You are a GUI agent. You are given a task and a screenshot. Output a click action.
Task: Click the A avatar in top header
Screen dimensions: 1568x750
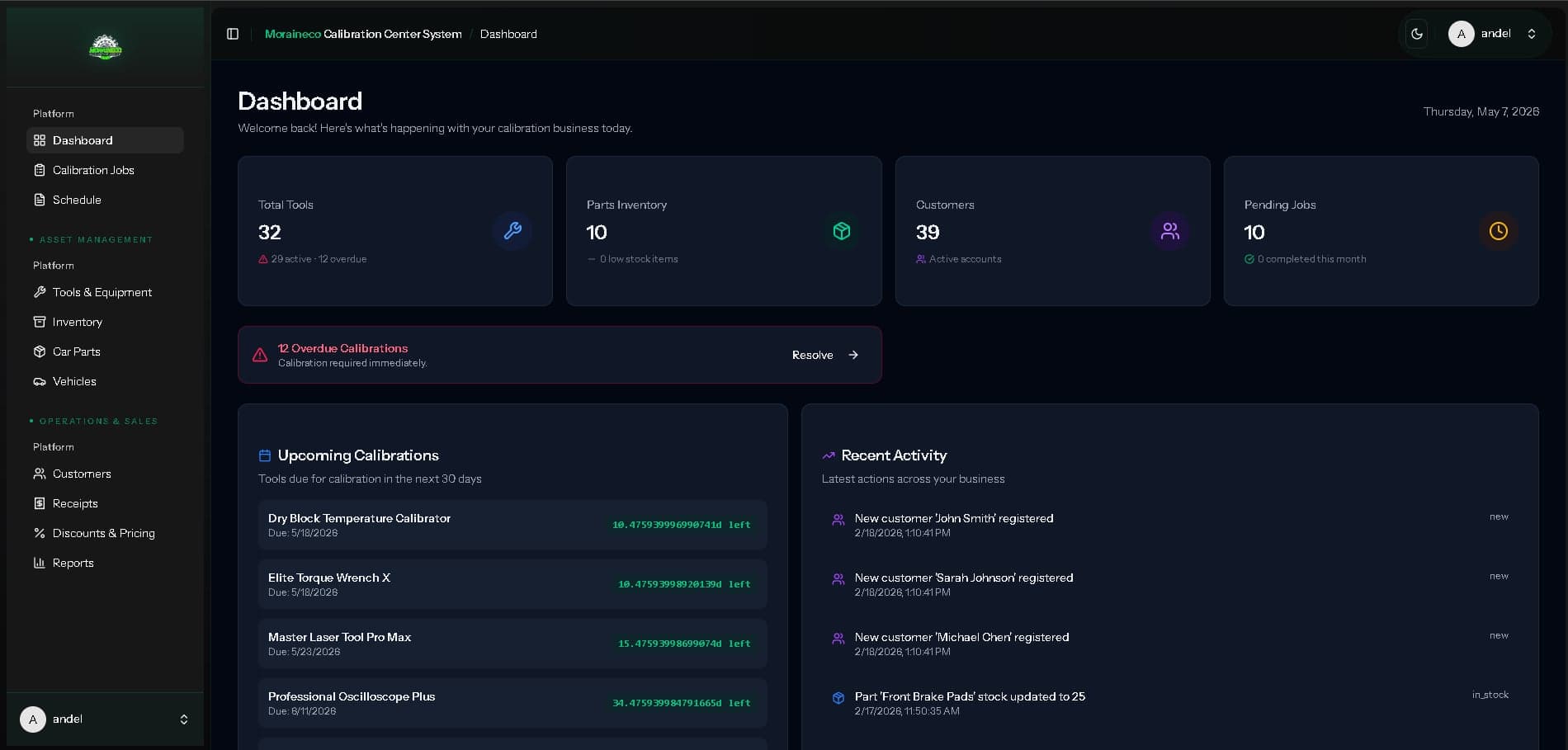pyautogui.click(x=1461, y=34)
